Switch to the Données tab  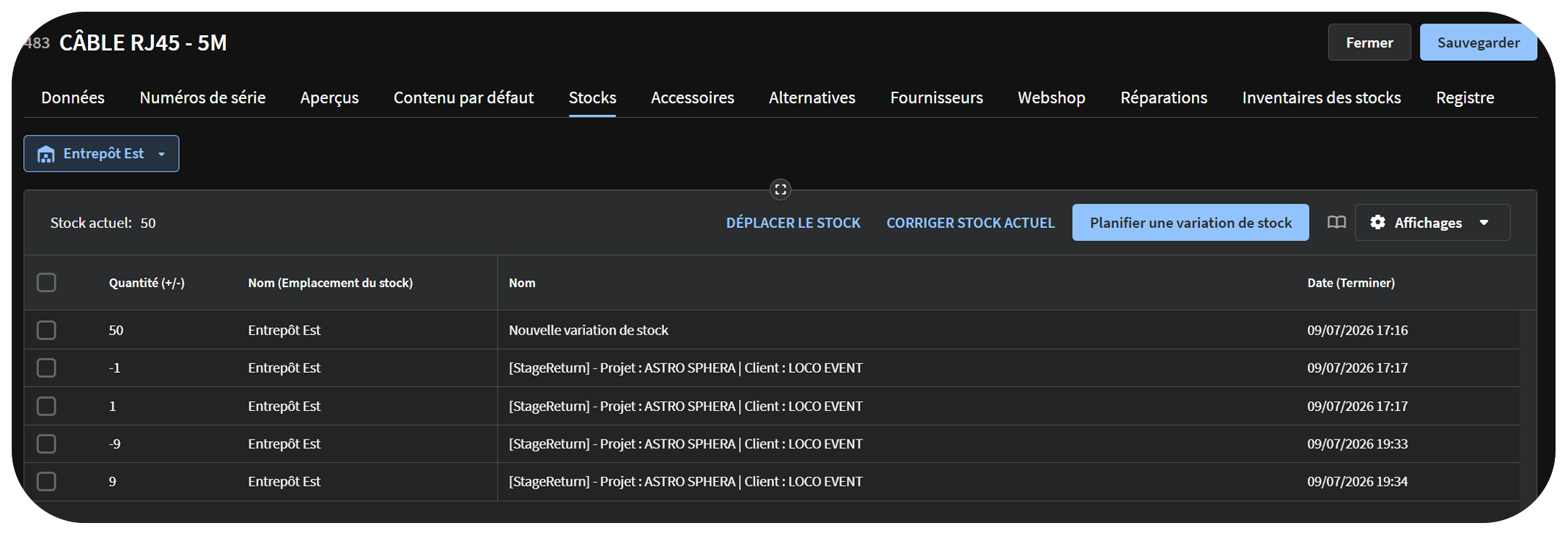pyautogui.click(x=73, y=98)
